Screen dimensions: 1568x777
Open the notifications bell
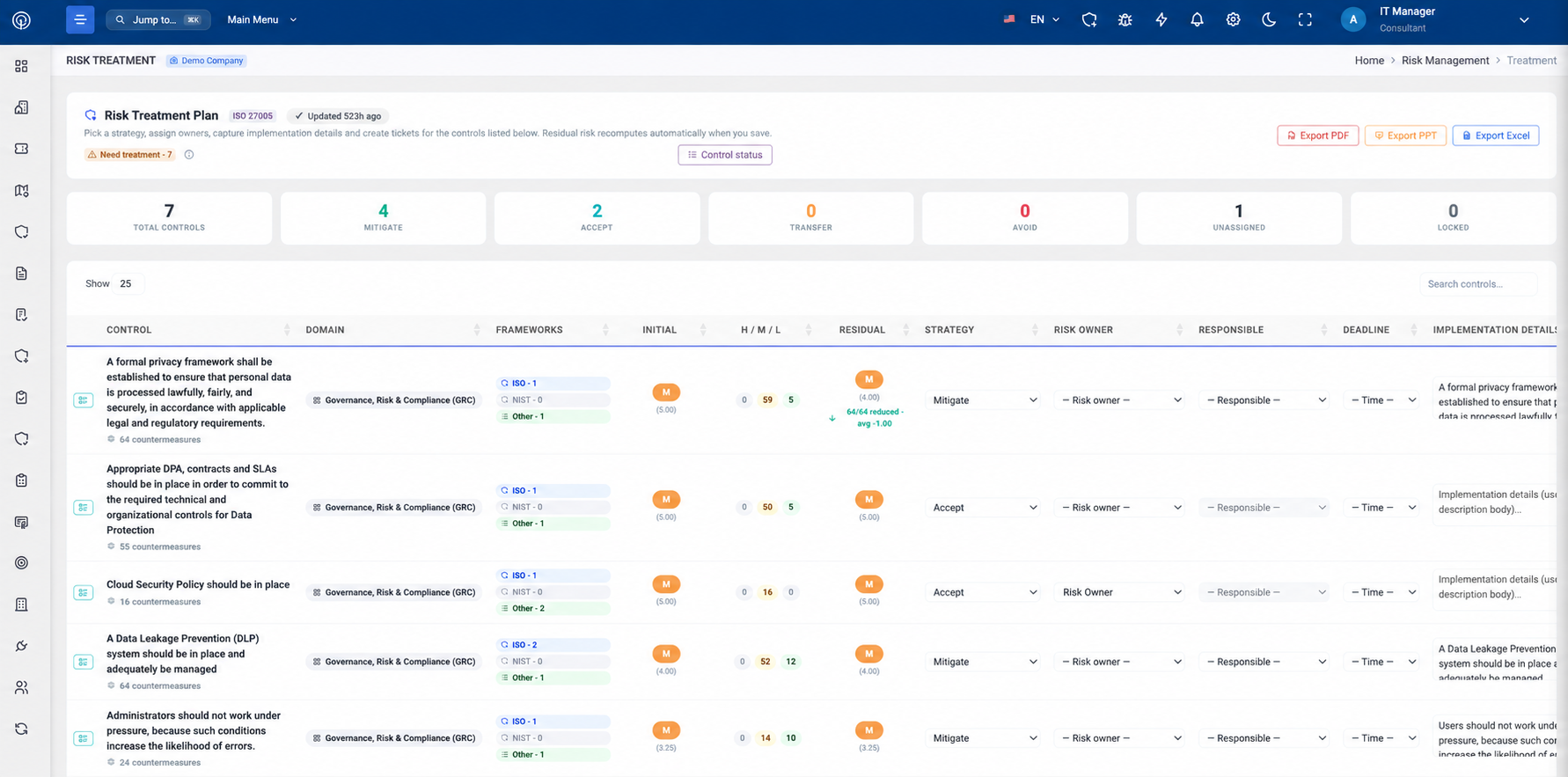click(1197, 19)
